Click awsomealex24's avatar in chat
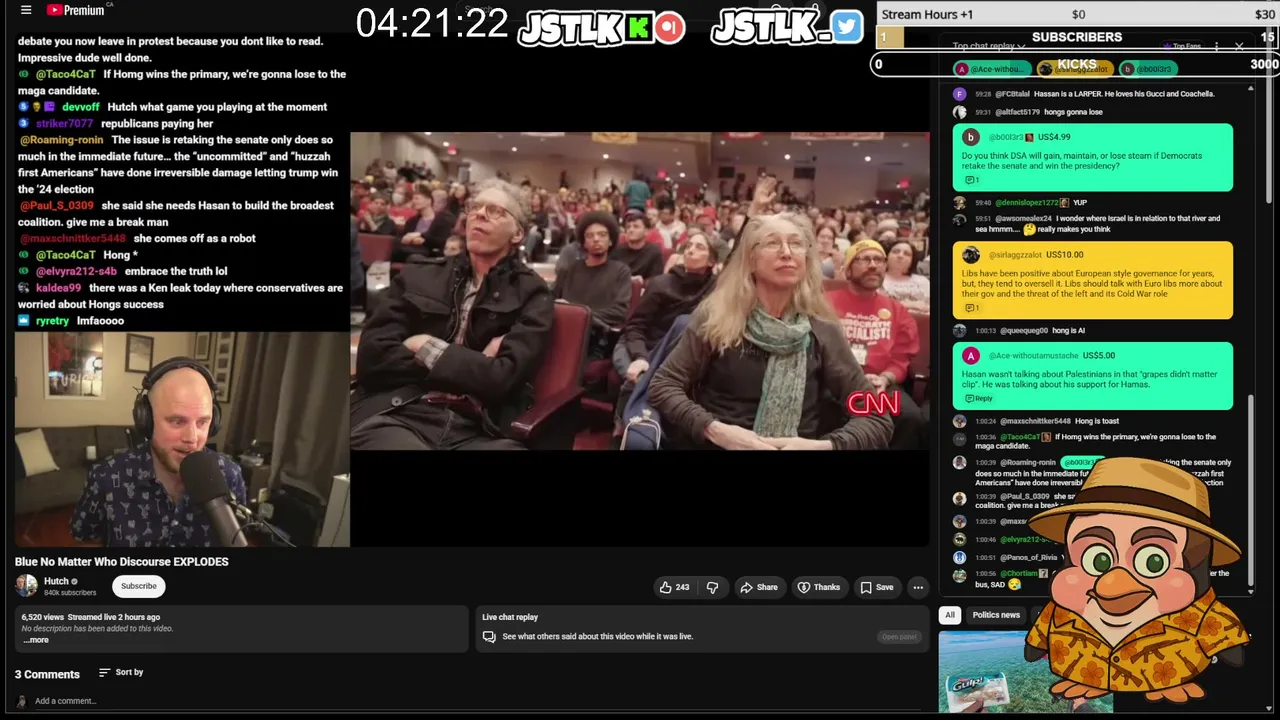This screenshot has height=720, width=1280. tap(960, 220)
